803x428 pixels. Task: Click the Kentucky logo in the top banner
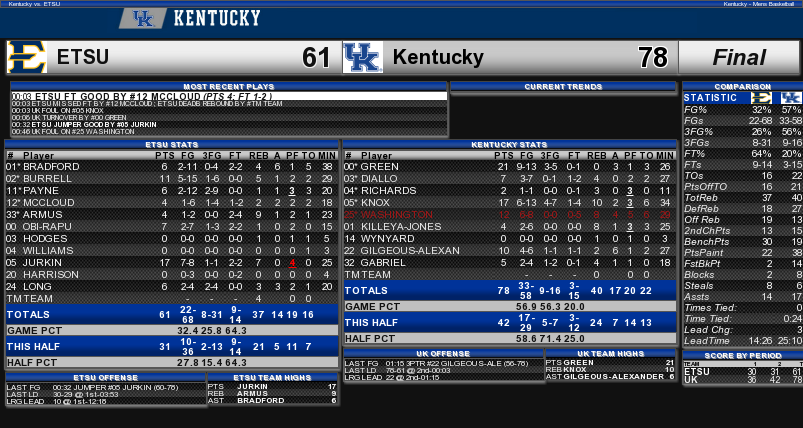click(x=143, y=18)
